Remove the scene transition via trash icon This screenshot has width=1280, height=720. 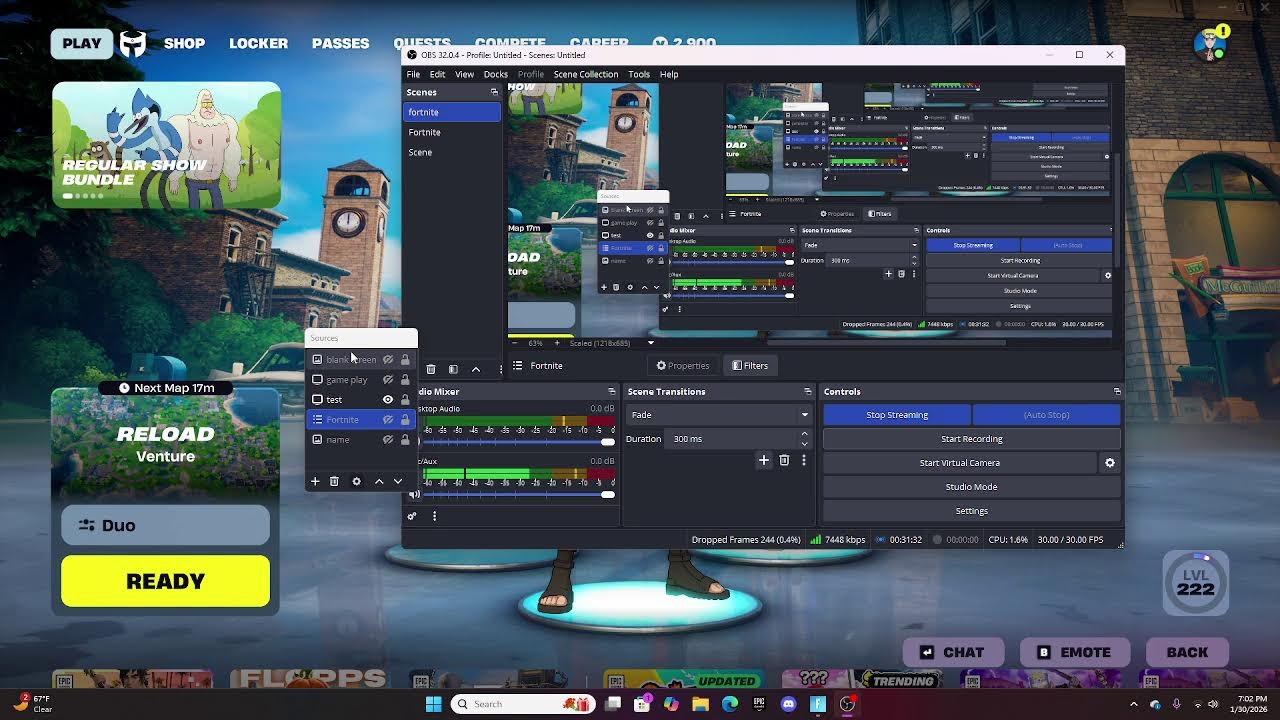tap(784, 460)
